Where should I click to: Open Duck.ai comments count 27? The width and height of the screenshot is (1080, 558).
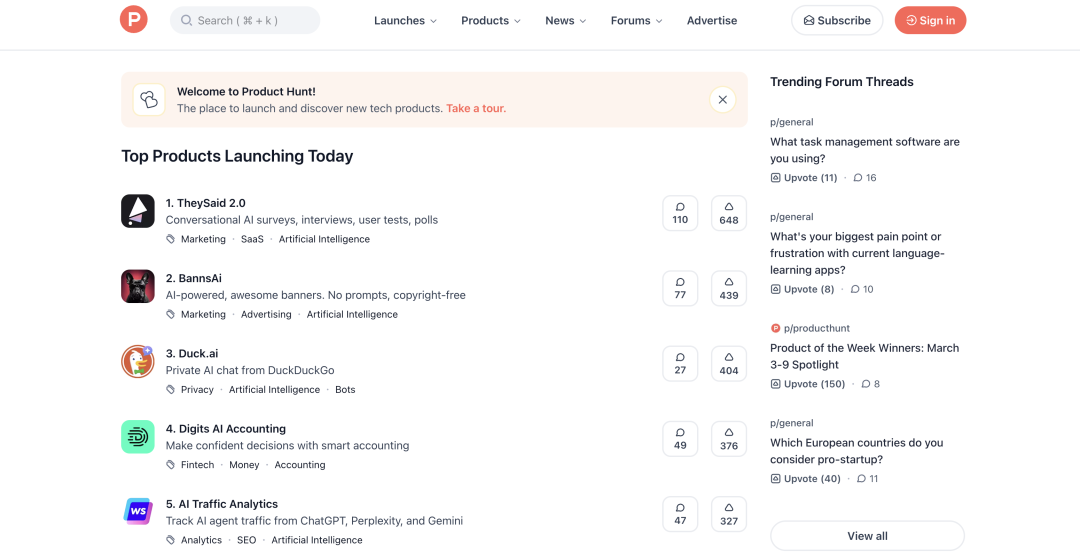pyautogui.click(x=680, y=363)
